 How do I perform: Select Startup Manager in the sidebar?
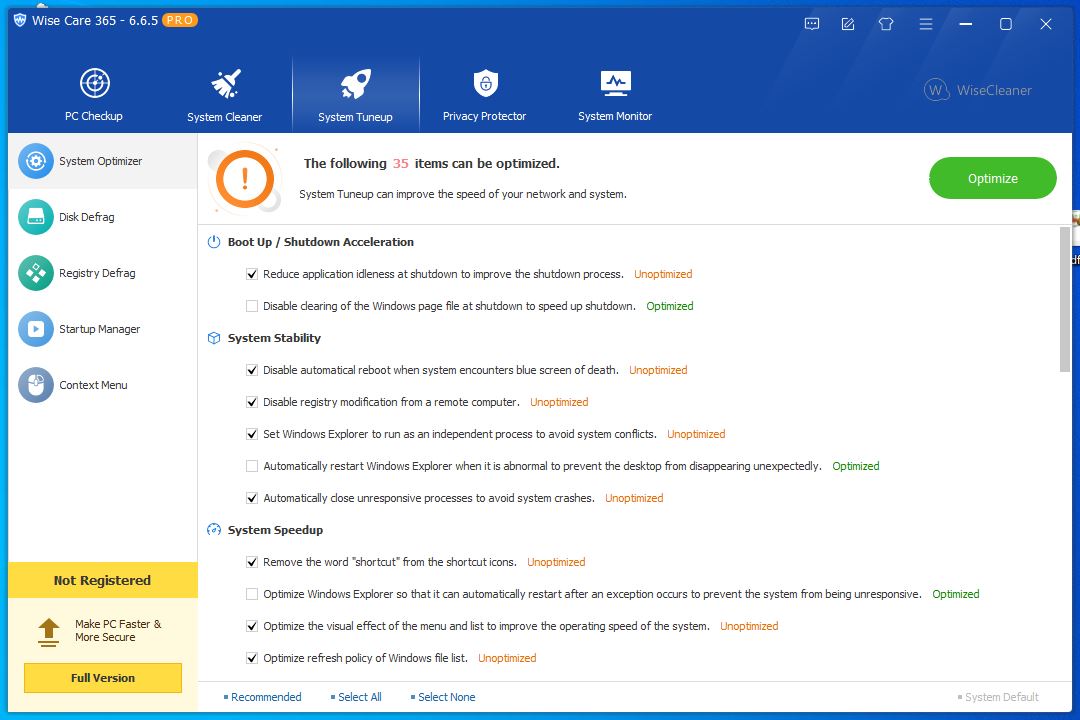(x=103, y=329)
